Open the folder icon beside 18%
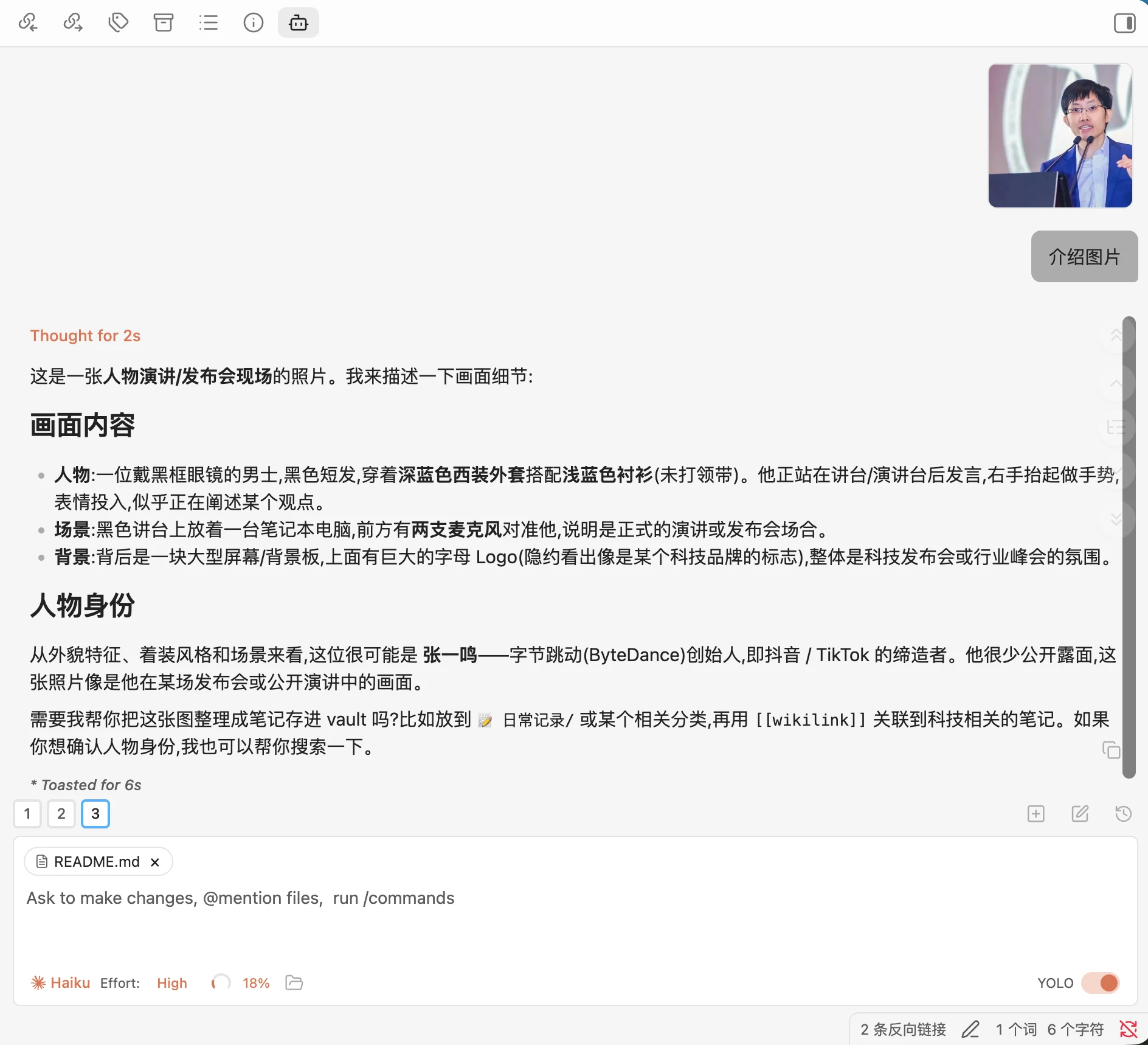 pyautogui.click(x=294, y=983)
